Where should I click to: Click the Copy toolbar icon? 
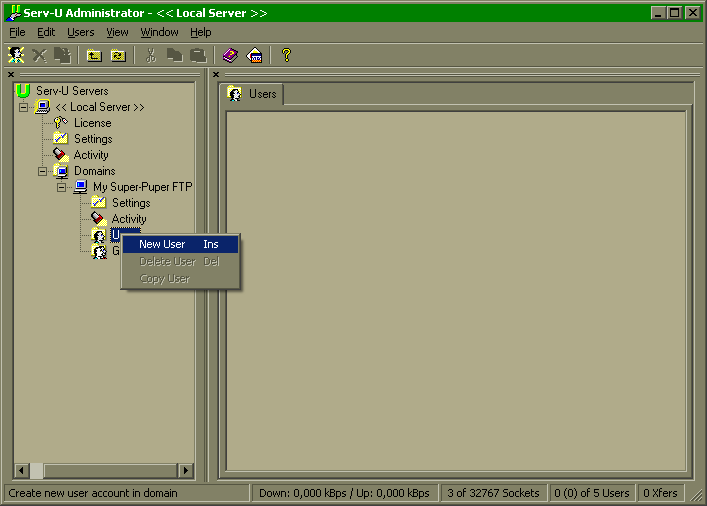[x=174, y=55]
